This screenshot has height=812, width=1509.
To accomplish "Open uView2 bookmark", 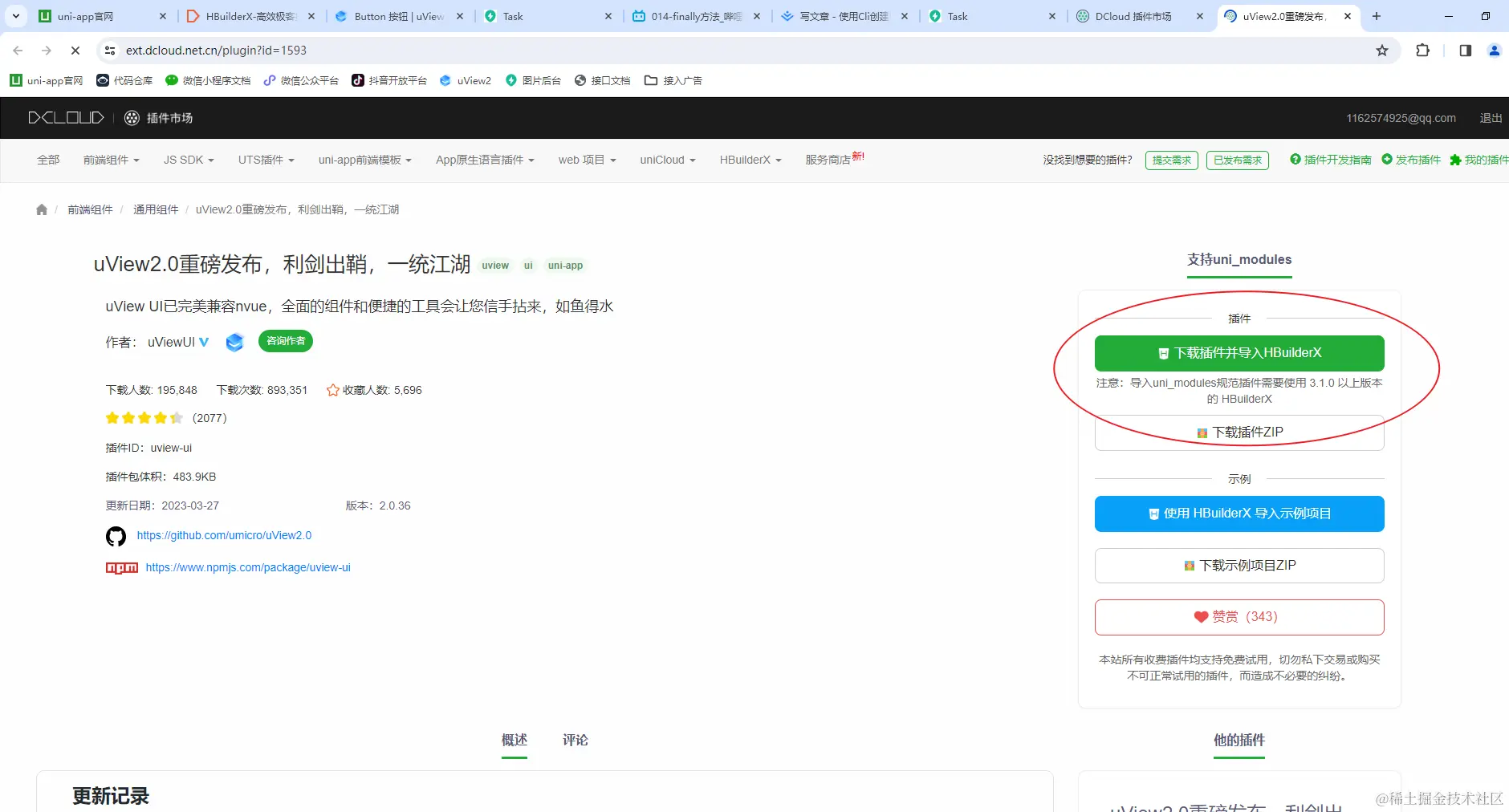I will point(466,80).
